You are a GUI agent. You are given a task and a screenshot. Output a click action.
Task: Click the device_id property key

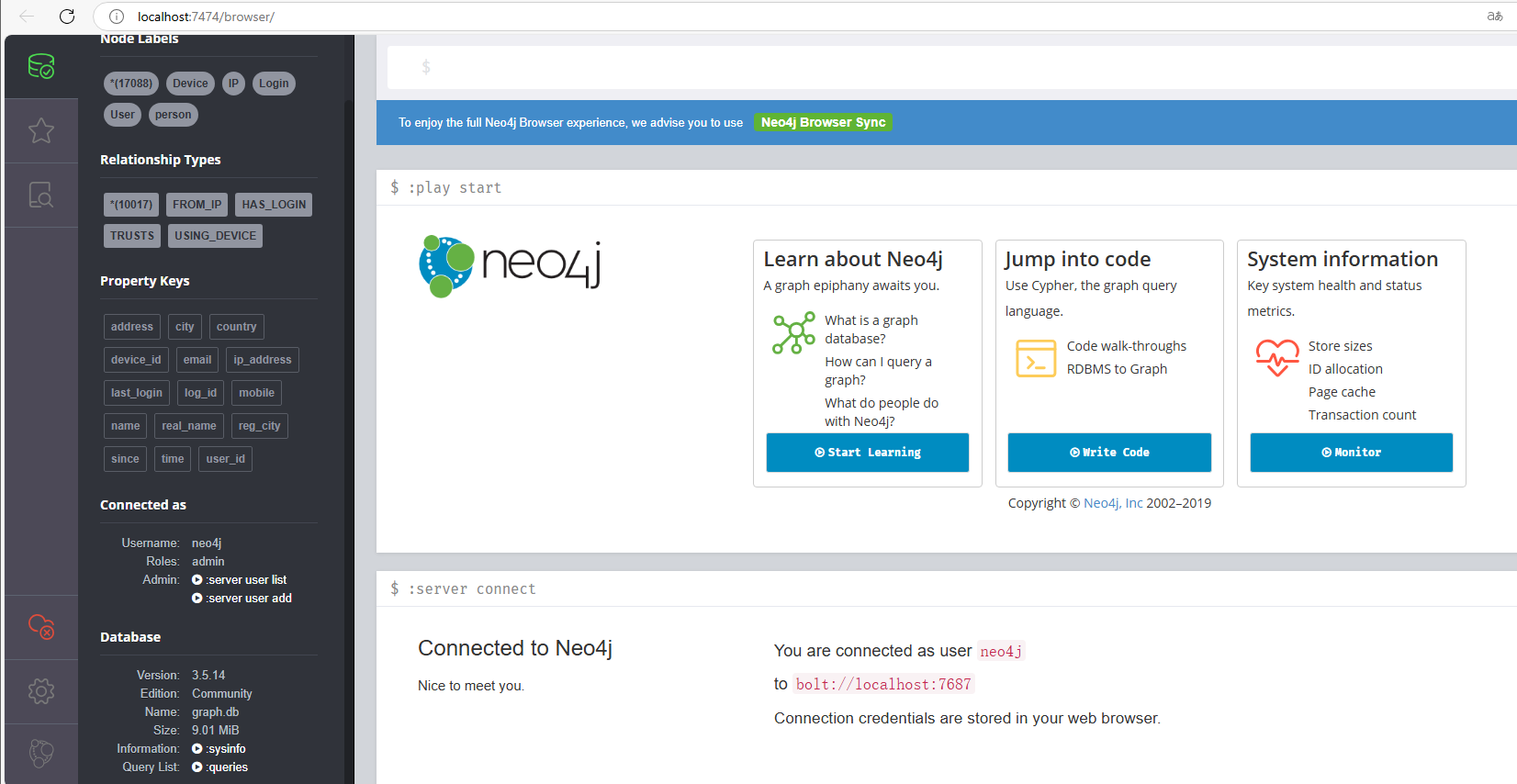tap(136, 360)
